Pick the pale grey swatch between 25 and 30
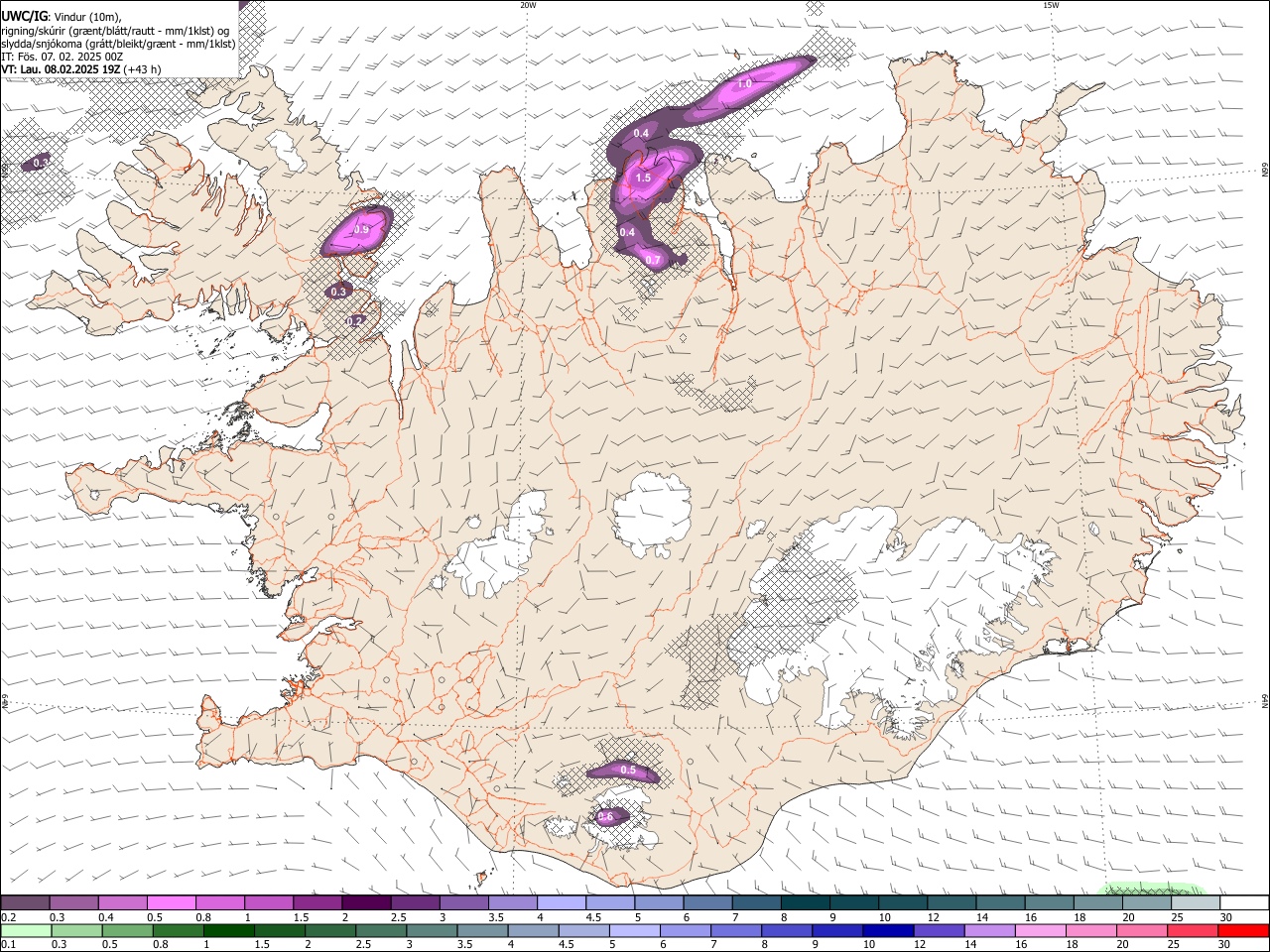Image resolution: width=1270 pixels, height=952 pixels. (x=1195, y=902)
